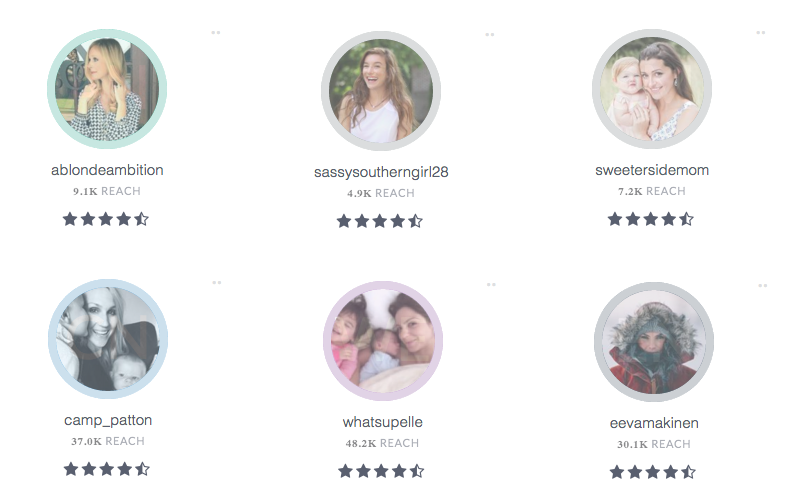Viewport: 798px width, 502px height.
Task: Open sweetersidemom profile photo
Action: tap(652, 89)
